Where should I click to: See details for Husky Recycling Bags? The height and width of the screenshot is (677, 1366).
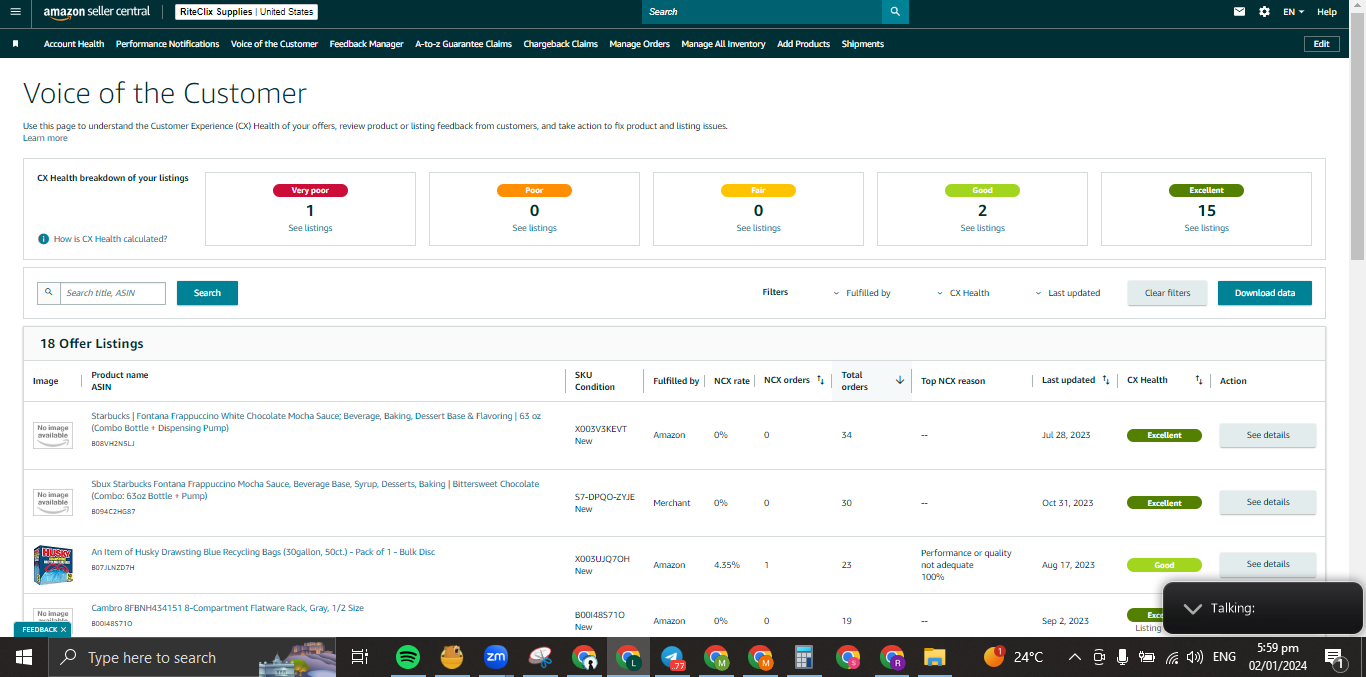tap(1267, 564)
